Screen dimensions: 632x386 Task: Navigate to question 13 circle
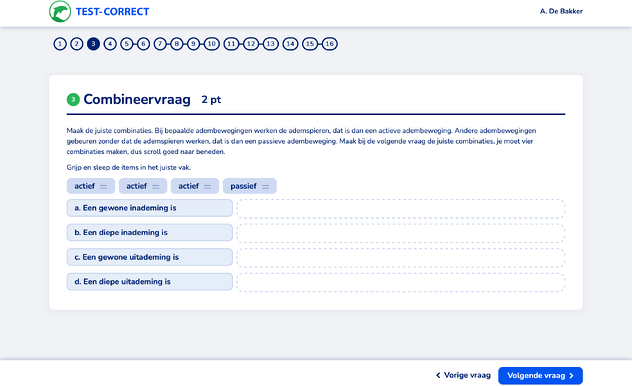tap(270, 44)
